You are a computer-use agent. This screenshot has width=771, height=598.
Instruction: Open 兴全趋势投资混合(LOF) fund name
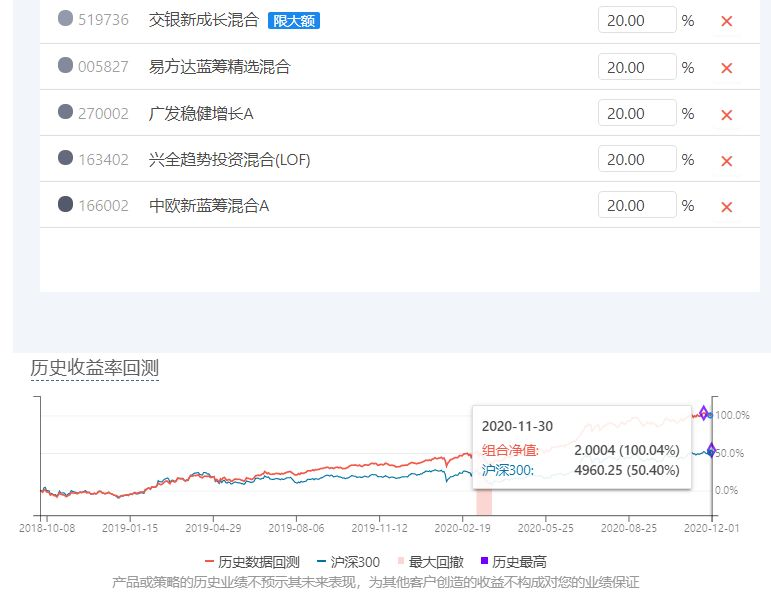tap(229, 160)
